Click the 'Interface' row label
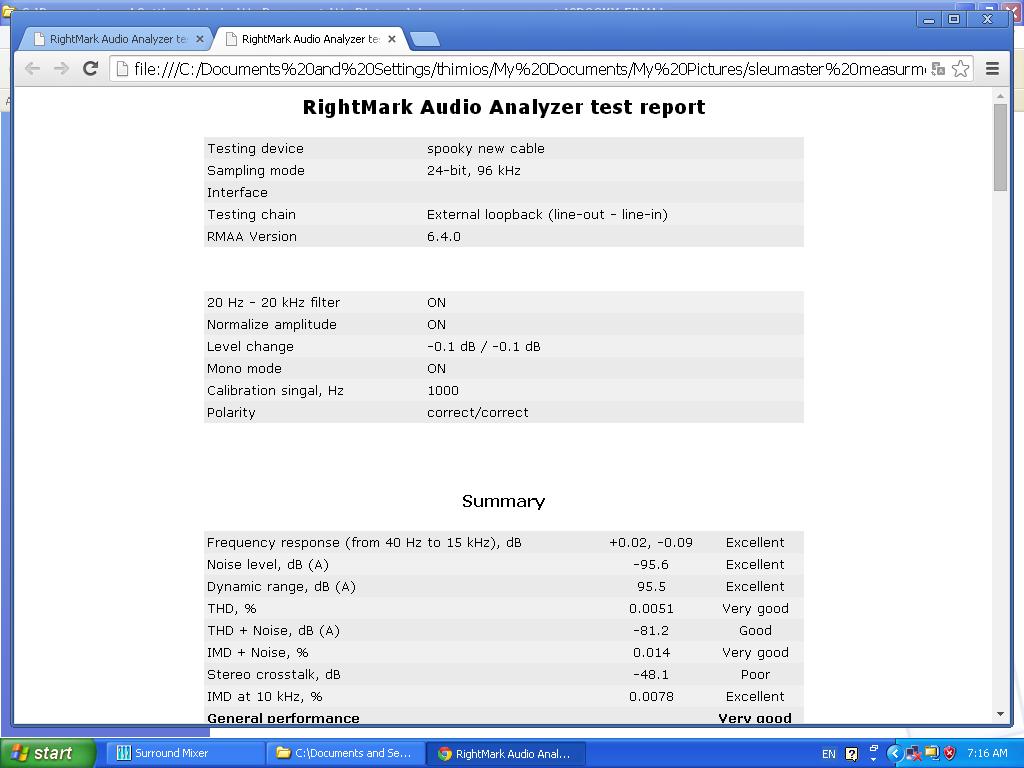Image resolution: width=1024 pixels, height=768 pixels. [x=236, y=192]
